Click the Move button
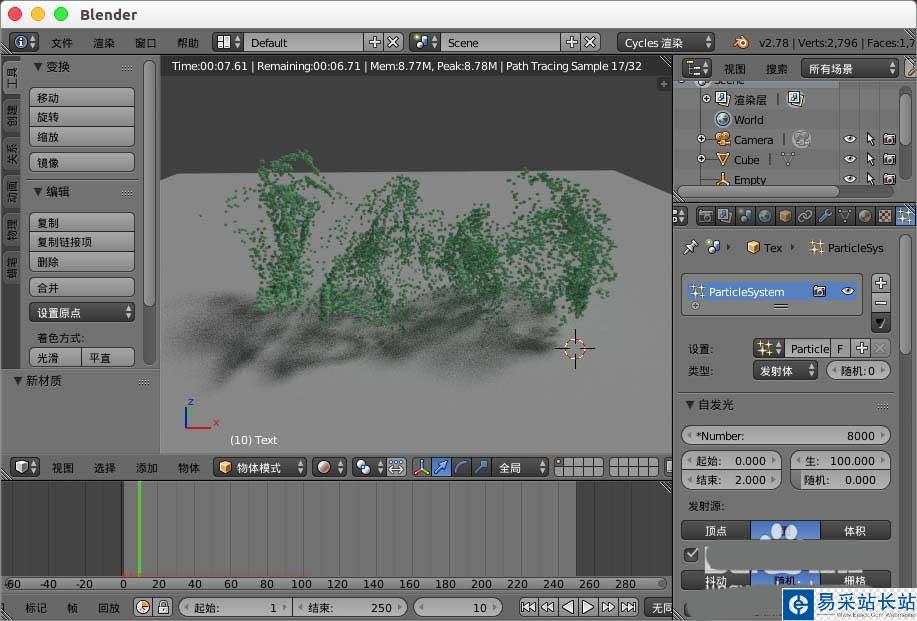 [x=82, y=98]
